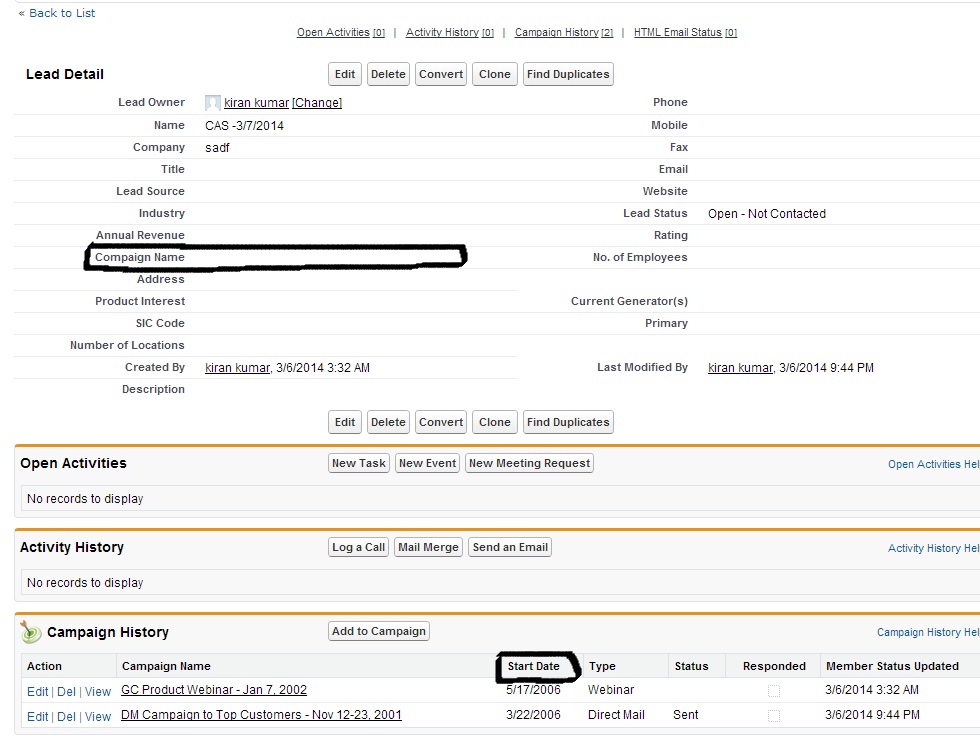
Task: Click Mail Merge button
Action: pyautogui.click(x=428, y=547)
